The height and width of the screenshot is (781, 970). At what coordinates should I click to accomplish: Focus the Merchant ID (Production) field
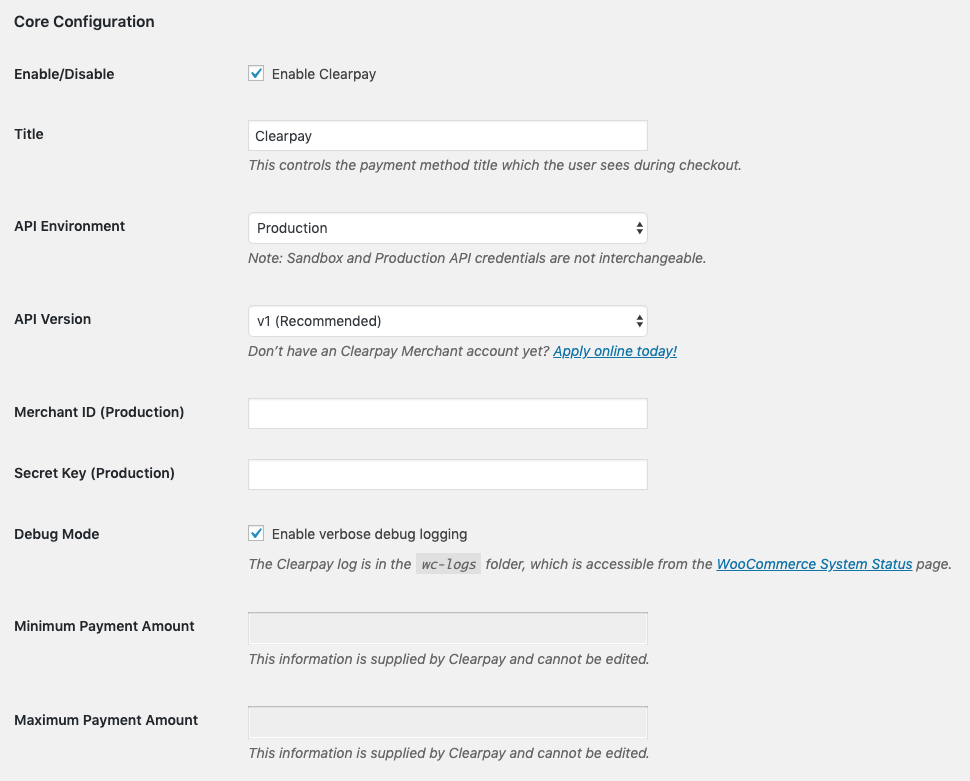pyautogui.click(x=447, y=413)
